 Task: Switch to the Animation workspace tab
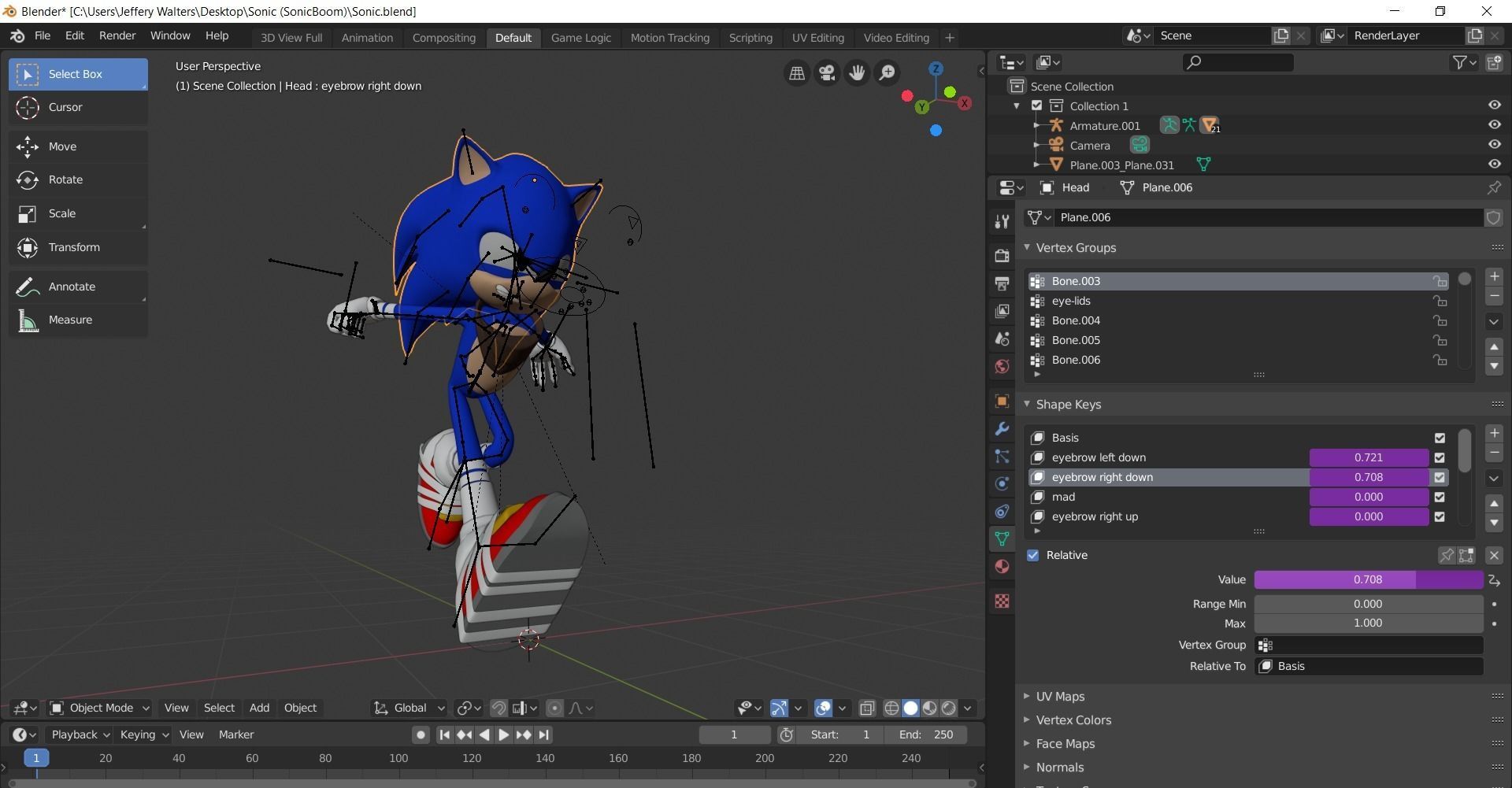[x=367, y=38]
